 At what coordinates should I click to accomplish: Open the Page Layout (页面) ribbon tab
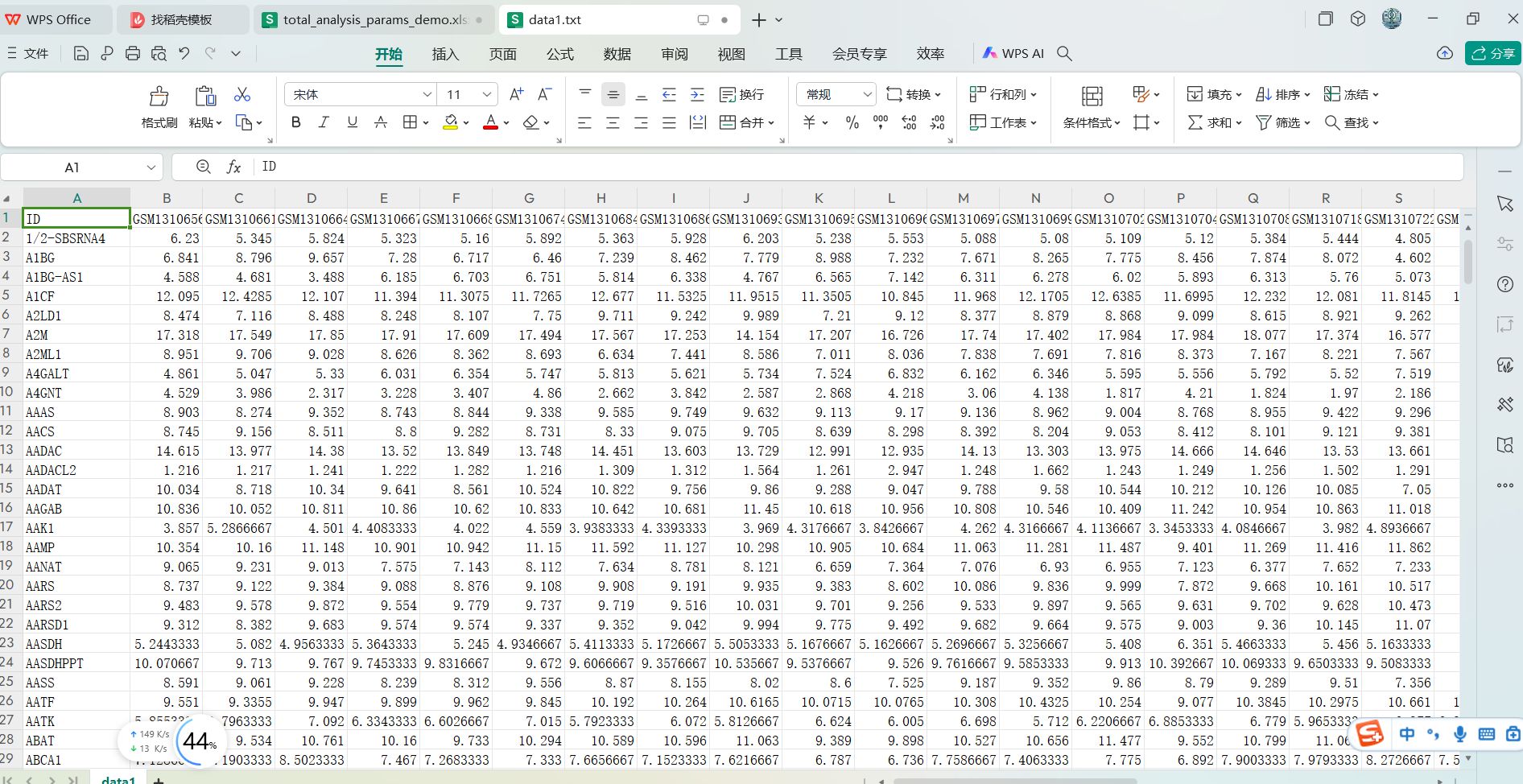[502, 54]
